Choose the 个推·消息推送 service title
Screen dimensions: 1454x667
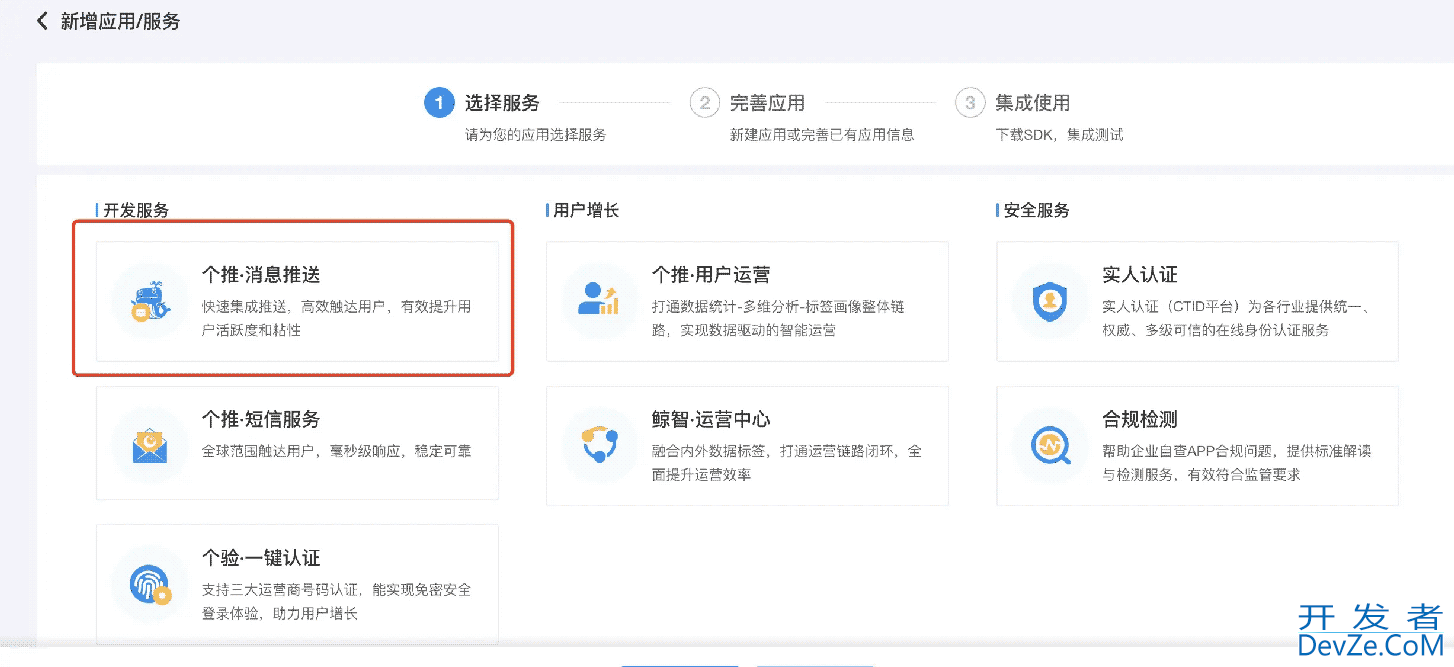(x=261, y=274)
